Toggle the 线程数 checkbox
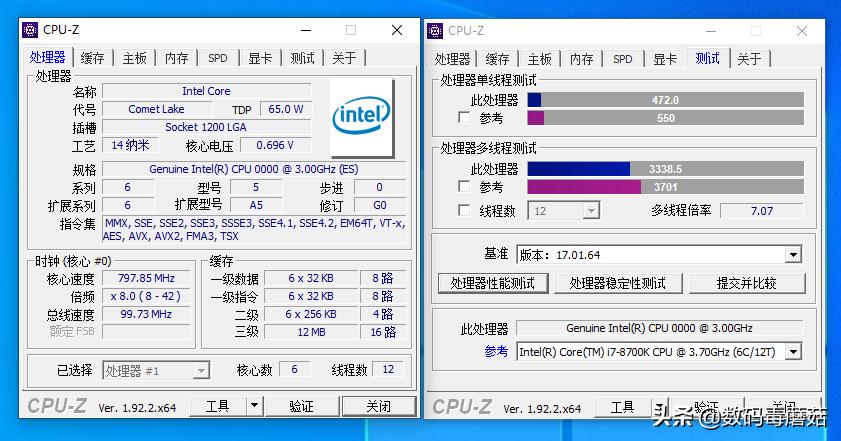This screenshot has width=841, height=441. 464,210
